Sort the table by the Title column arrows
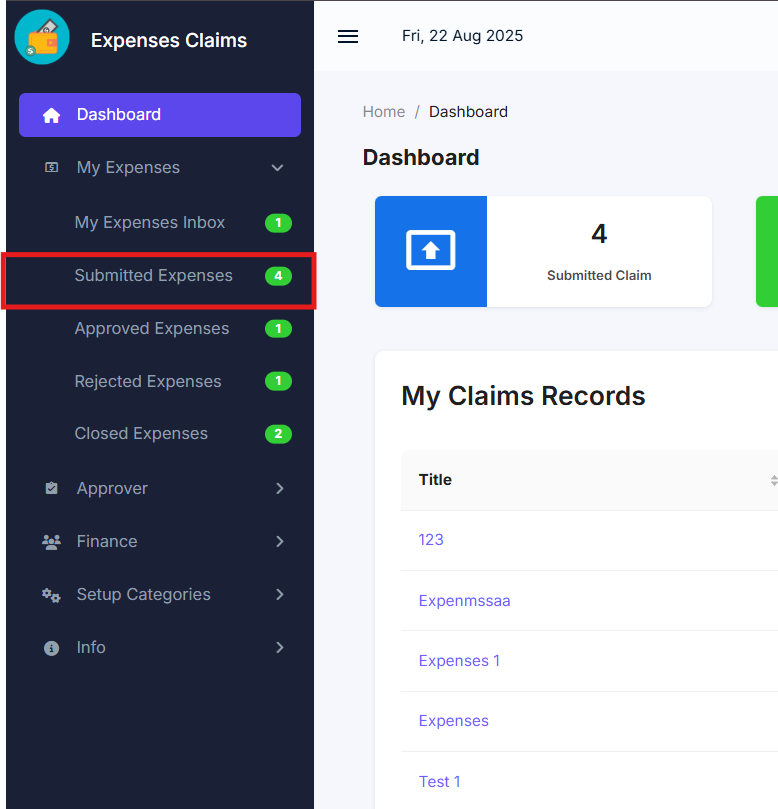This screenshot has width=778, height=809. click(x=773, y=480)
